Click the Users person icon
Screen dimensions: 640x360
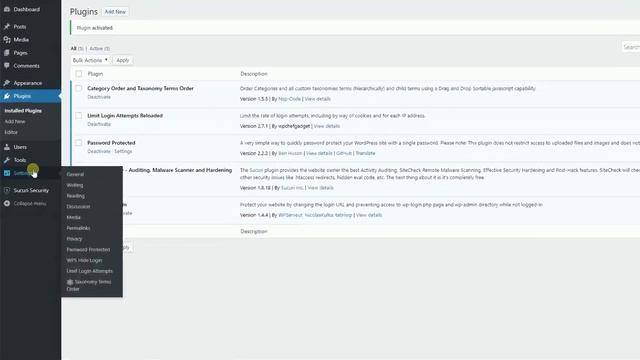point(7,147)
